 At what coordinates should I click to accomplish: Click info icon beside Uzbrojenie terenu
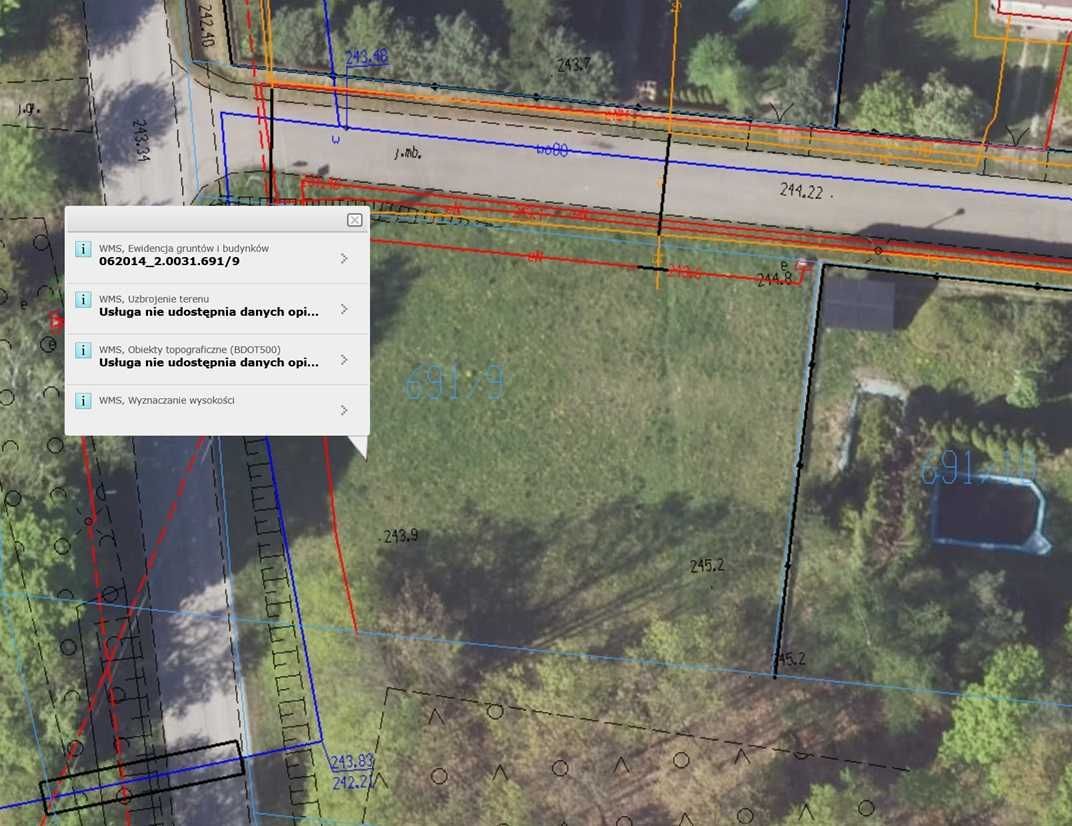tap(83, 299)
